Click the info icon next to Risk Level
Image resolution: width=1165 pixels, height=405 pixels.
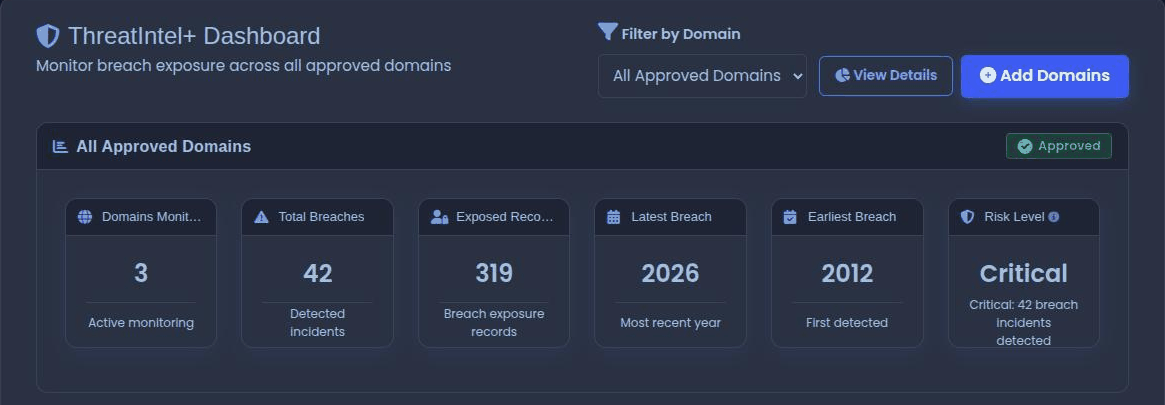(x=1054, y=217)
